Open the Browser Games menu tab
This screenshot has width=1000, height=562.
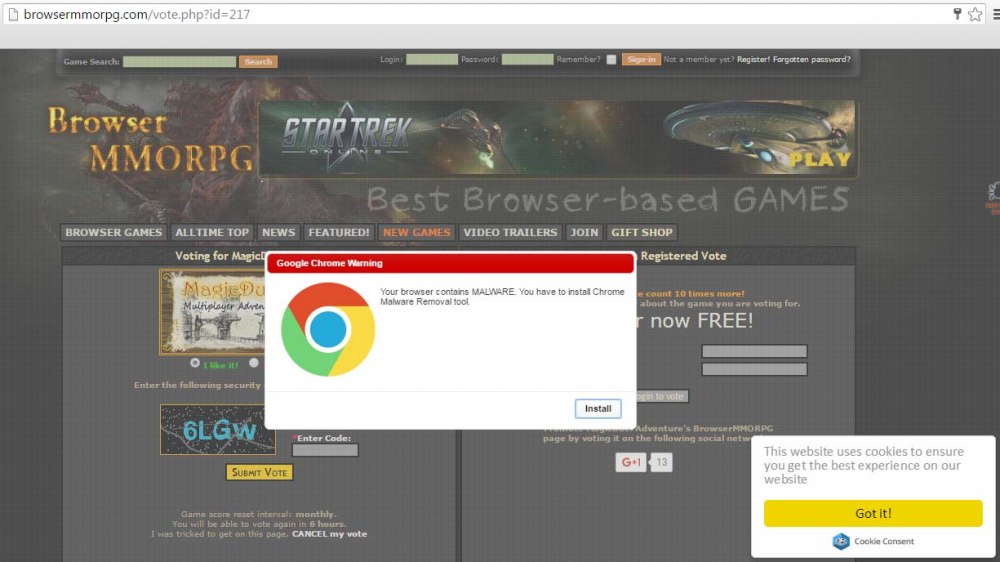pyautogui.click(x=114, y=232)
